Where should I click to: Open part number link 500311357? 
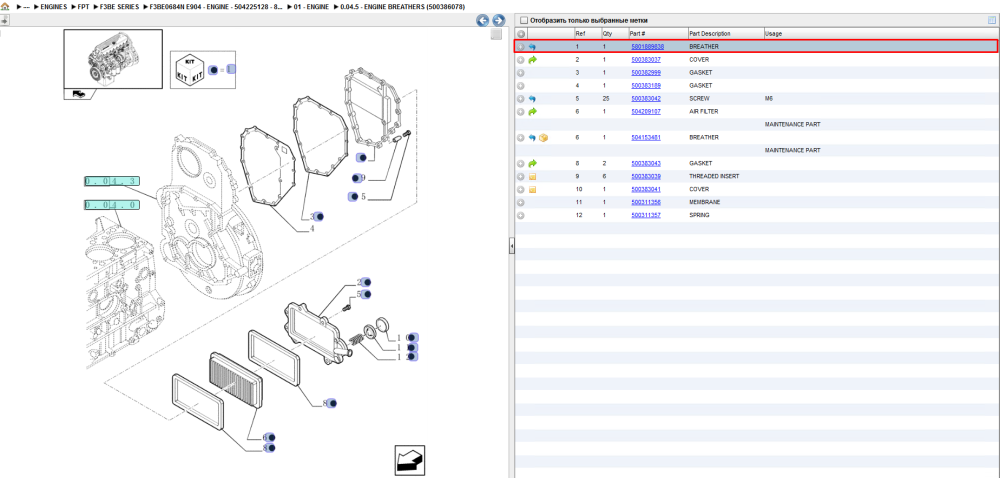[646, 215]
